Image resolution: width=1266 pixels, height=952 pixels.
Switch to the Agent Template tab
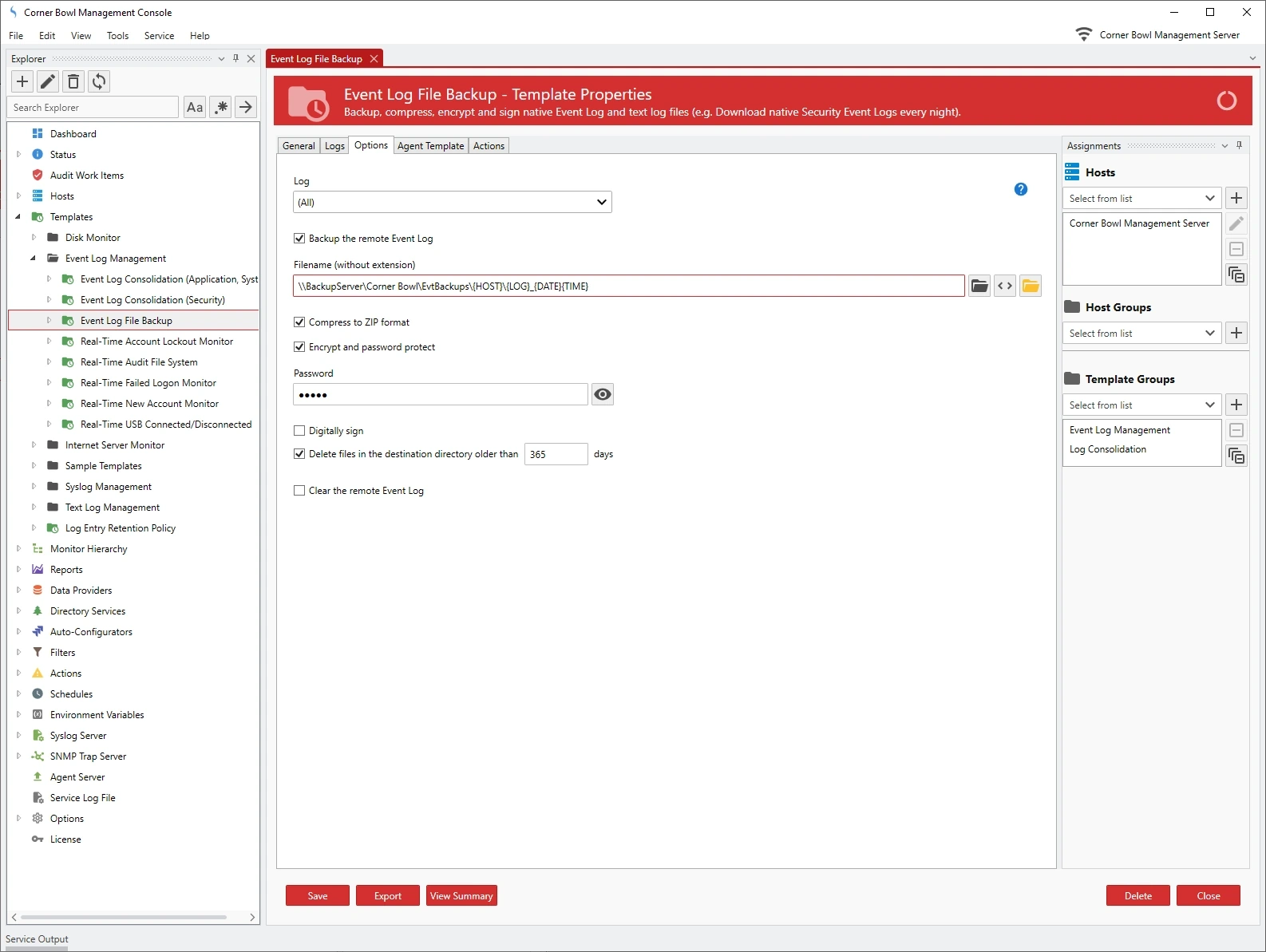pyautogui.click(x=430, y=146)
